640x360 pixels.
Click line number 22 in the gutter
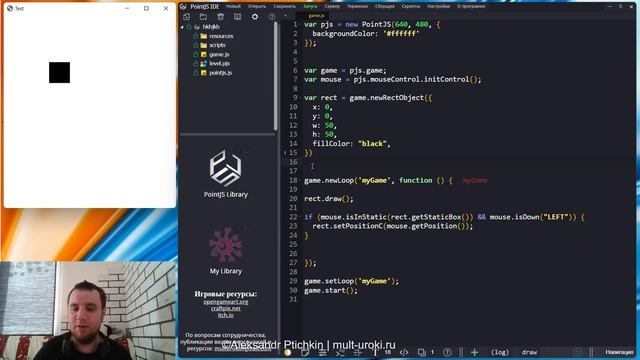tap(293, 217)
